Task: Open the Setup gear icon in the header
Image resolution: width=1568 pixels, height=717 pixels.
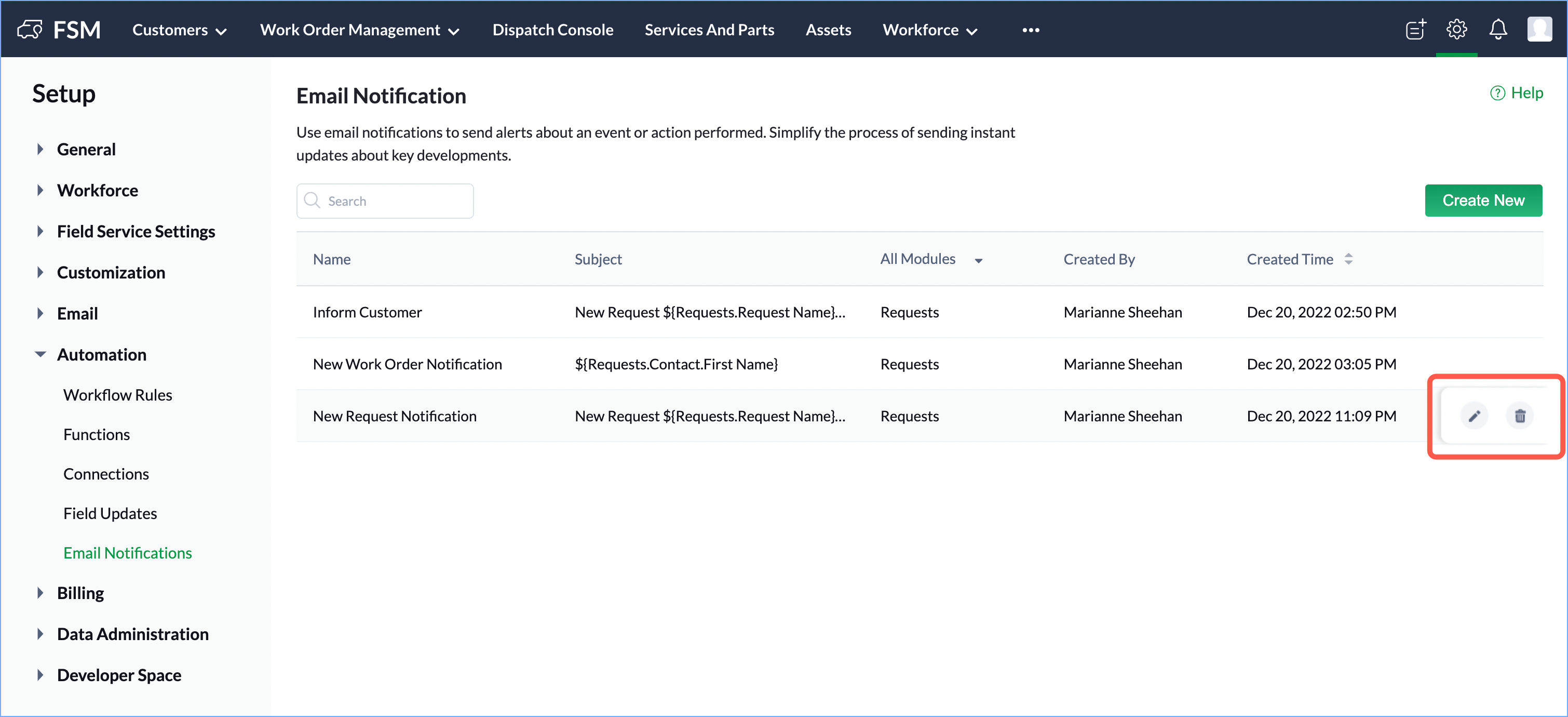Action: [1456, 29]
